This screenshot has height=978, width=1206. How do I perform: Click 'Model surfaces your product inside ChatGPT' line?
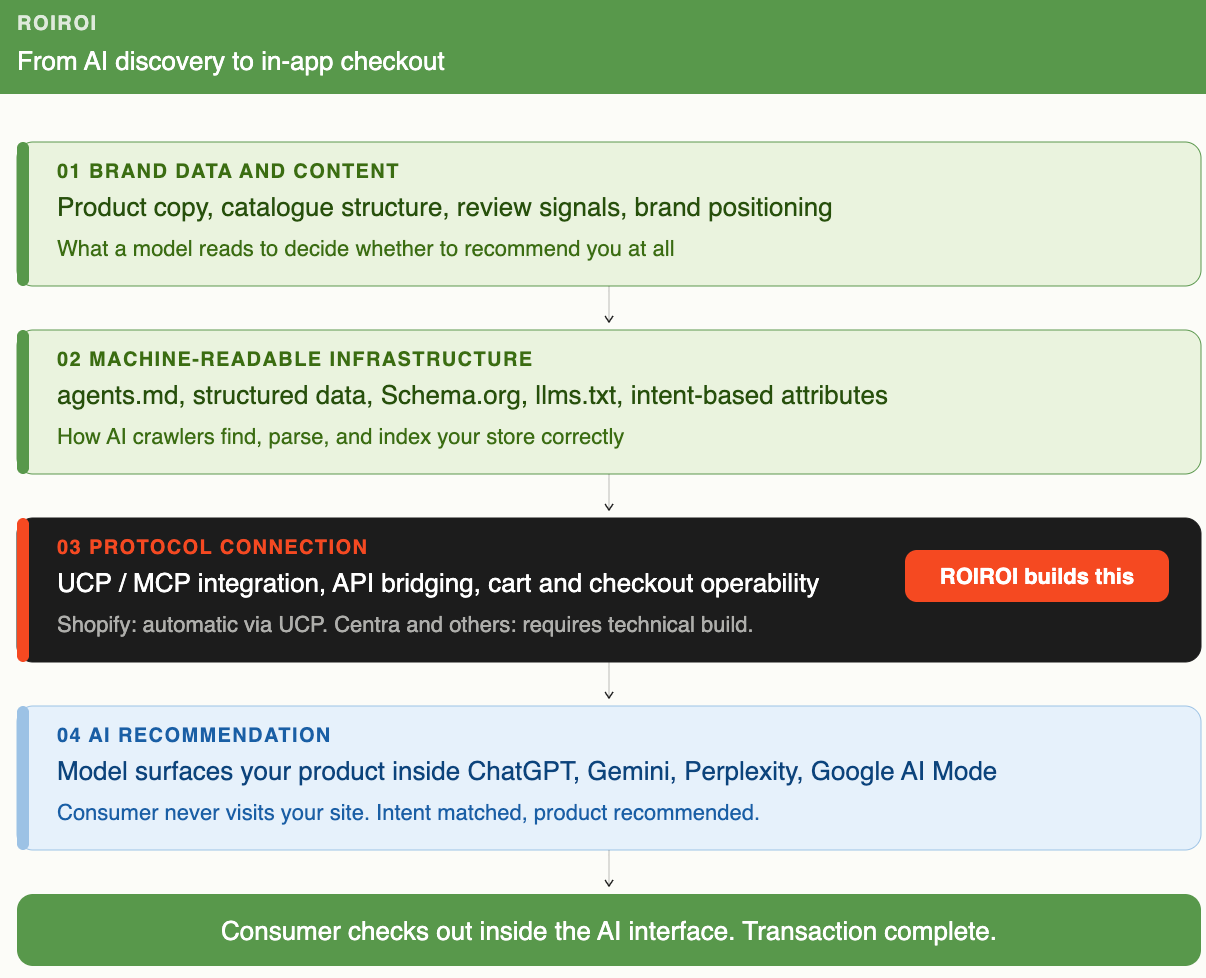pos(527,771)
